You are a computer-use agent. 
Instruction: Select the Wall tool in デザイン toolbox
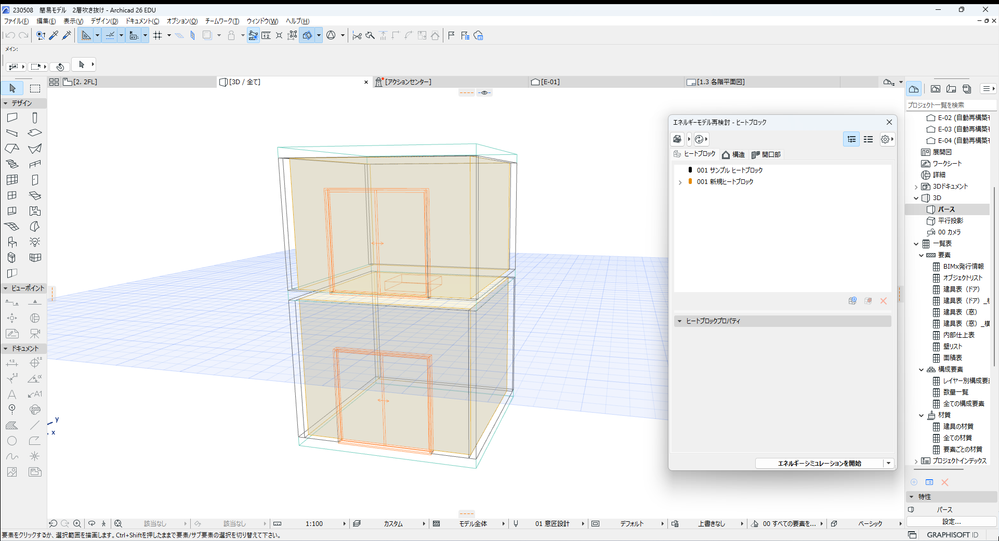(x=12, y=118)
